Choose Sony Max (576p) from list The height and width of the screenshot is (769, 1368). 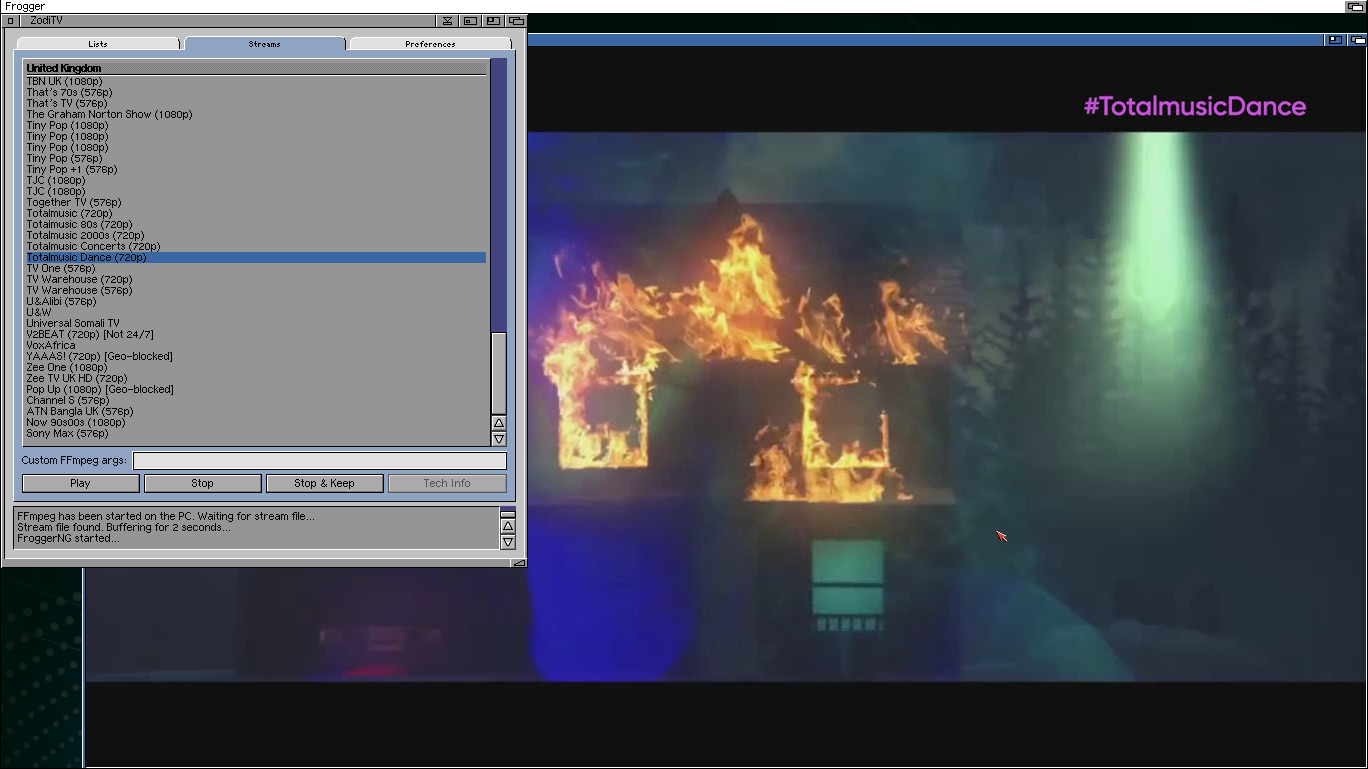click(x=67, y=434)
